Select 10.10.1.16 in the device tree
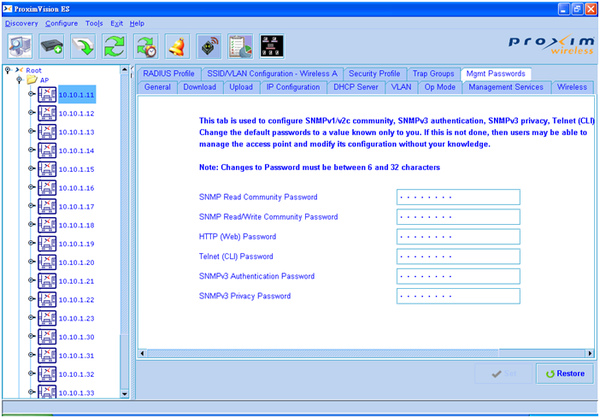Viewport: 600px width, 418px height. [77, 188]
